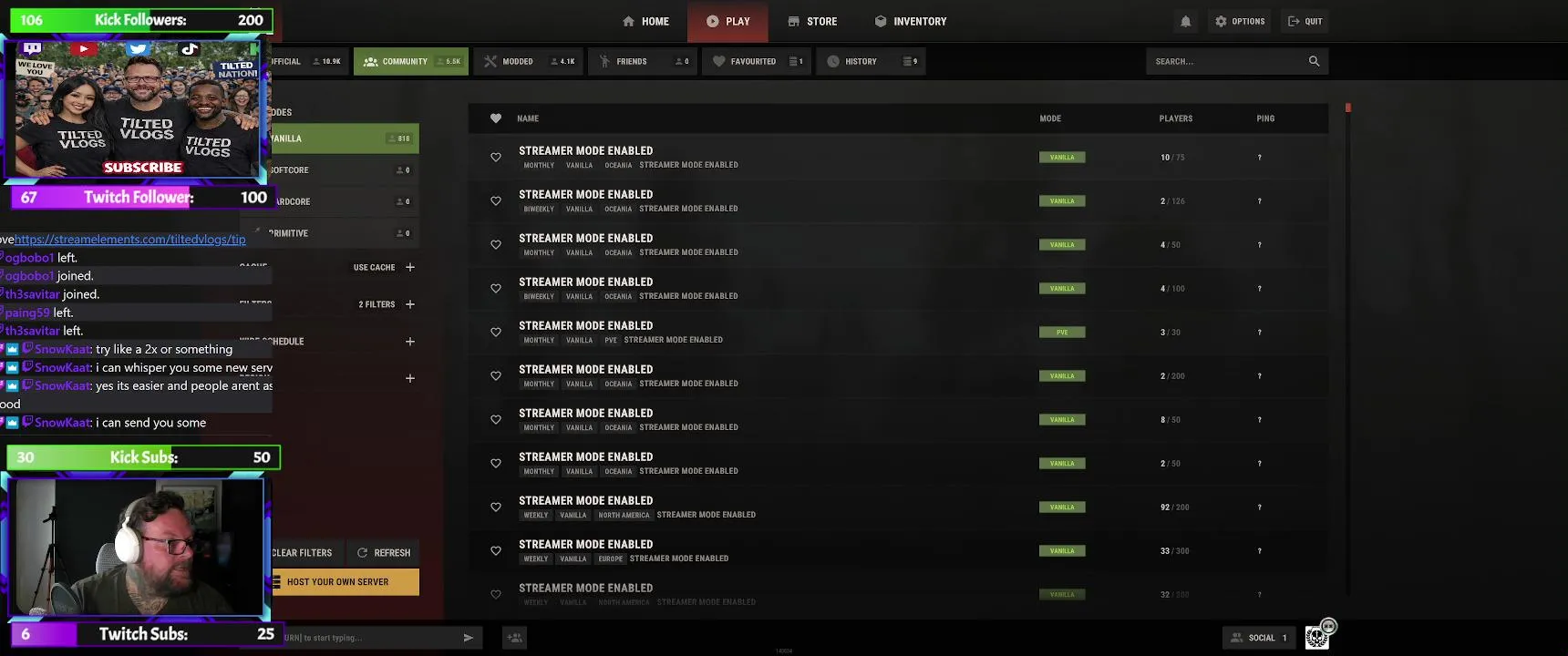Favourite the server with 2/200 players
The width and height of the screenshot is (1568, 656).
[x=496, y=376]
